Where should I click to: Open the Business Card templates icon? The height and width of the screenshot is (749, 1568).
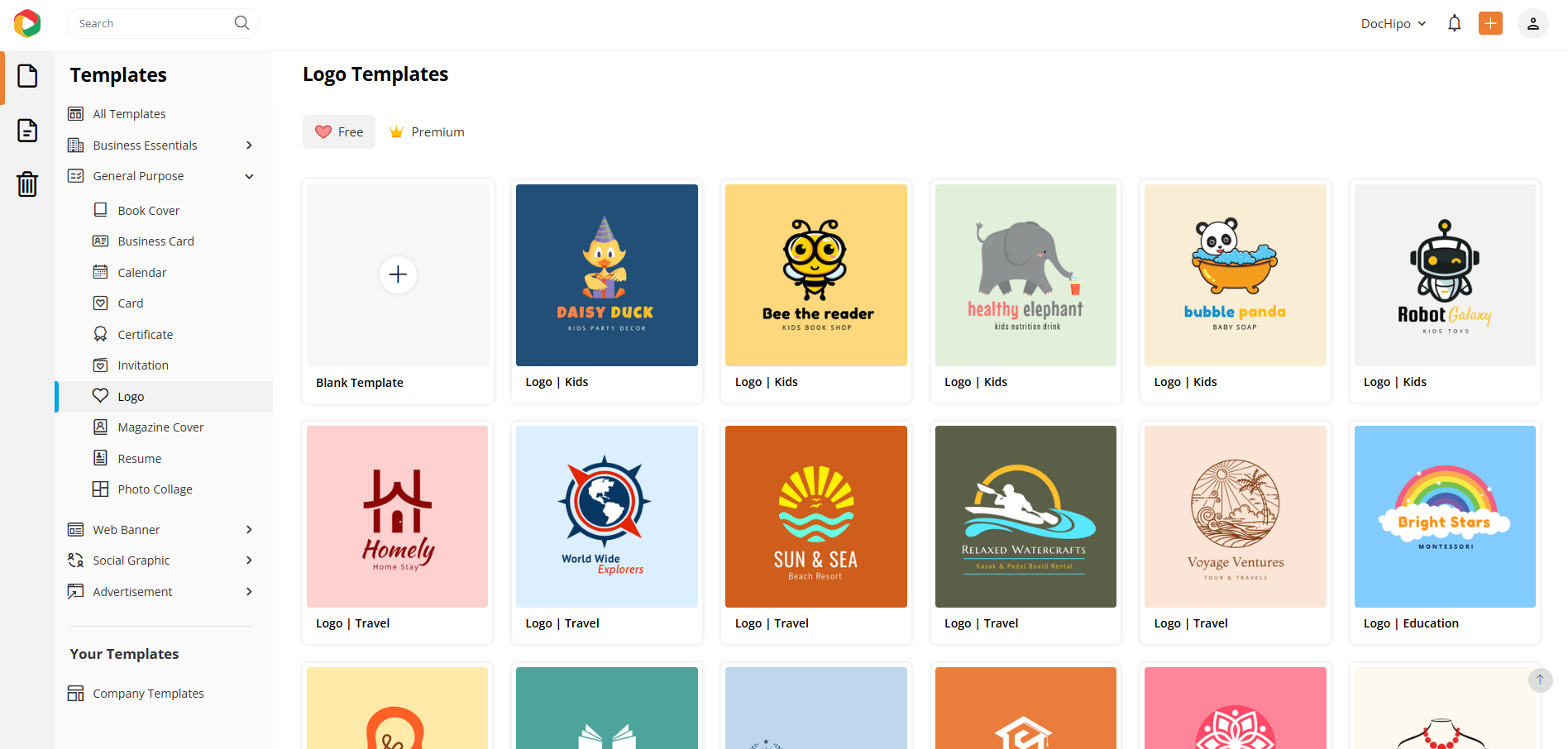tap(100, 241)
